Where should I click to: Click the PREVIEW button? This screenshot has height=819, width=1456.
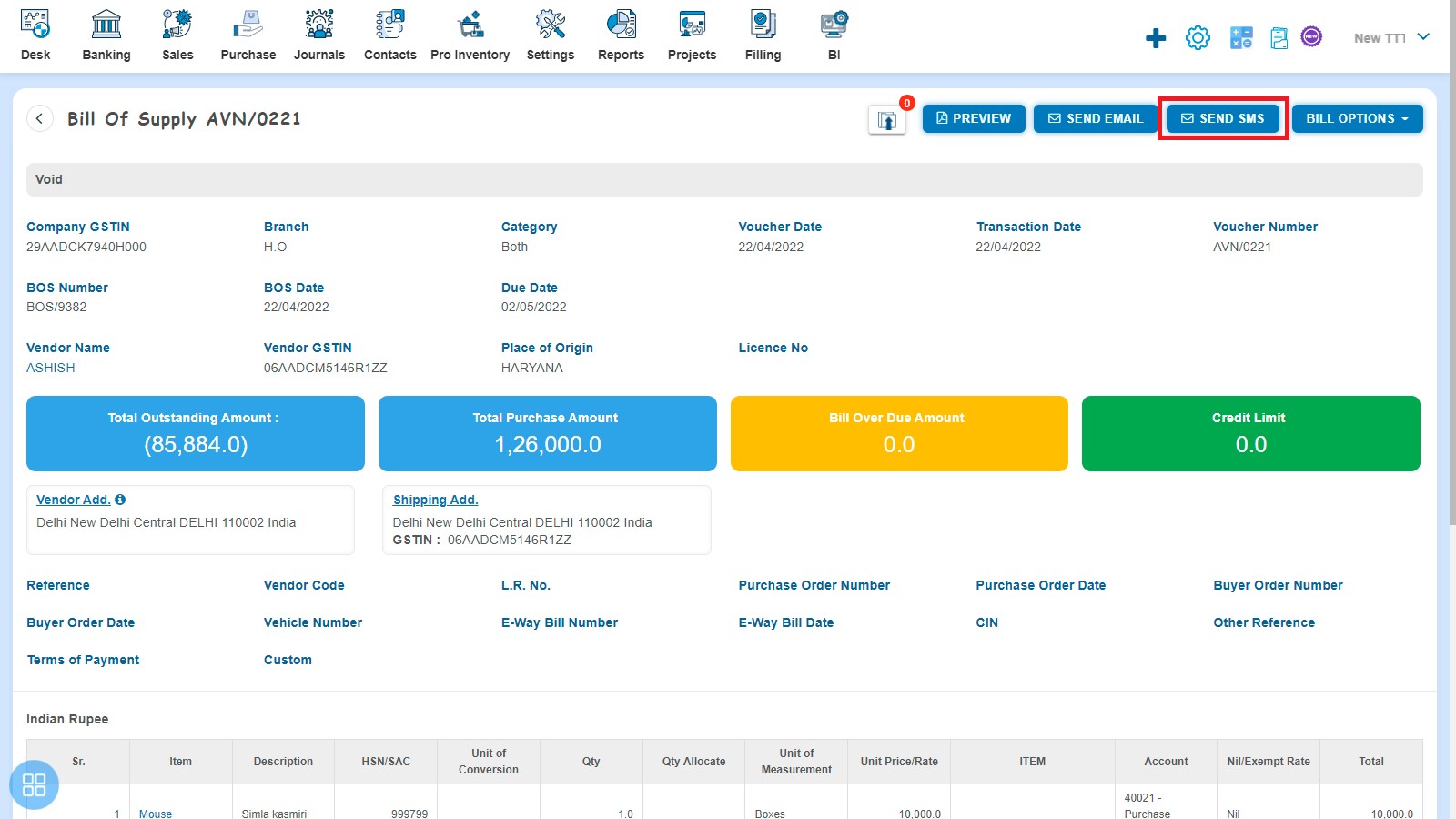tap(974, 118)
